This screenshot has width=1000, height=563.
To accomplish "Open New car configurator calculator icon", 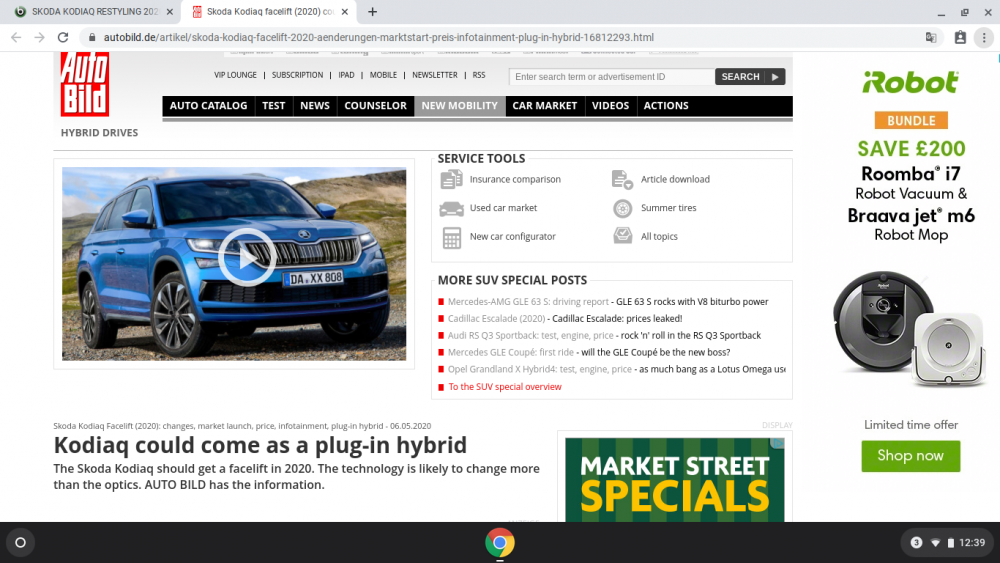I will [452, 237].
